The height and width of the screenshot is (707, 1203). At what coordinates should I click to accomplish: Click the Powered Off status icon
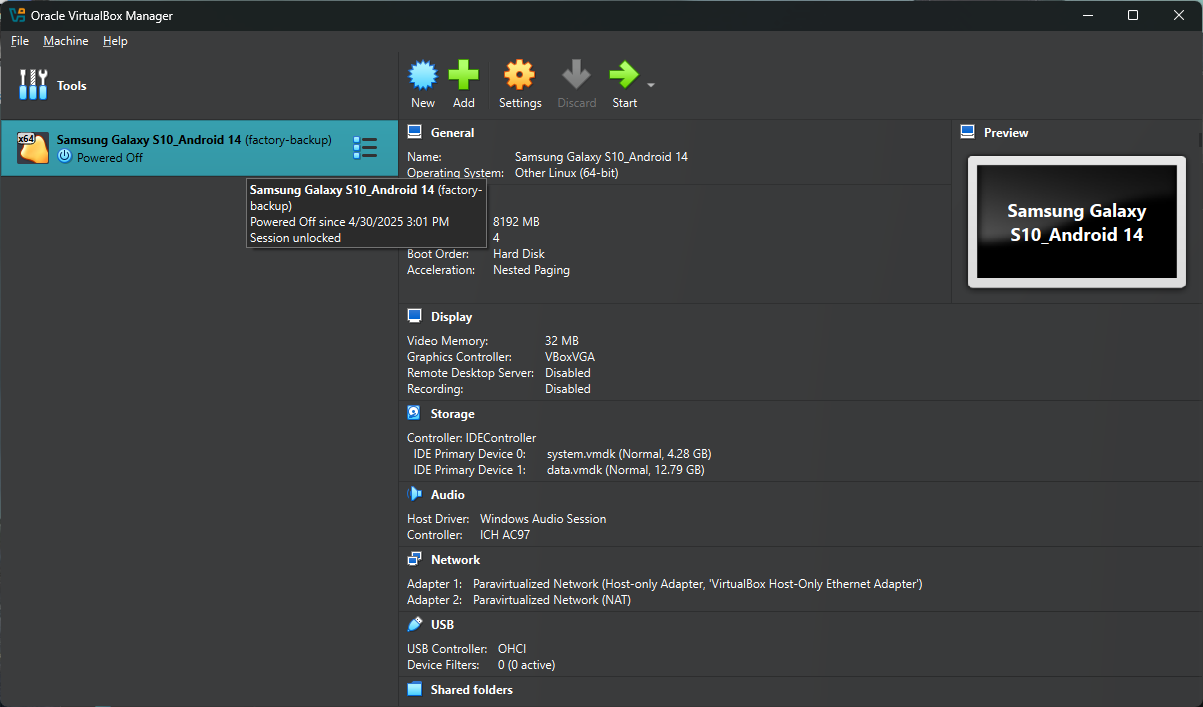tap(65, 157)
